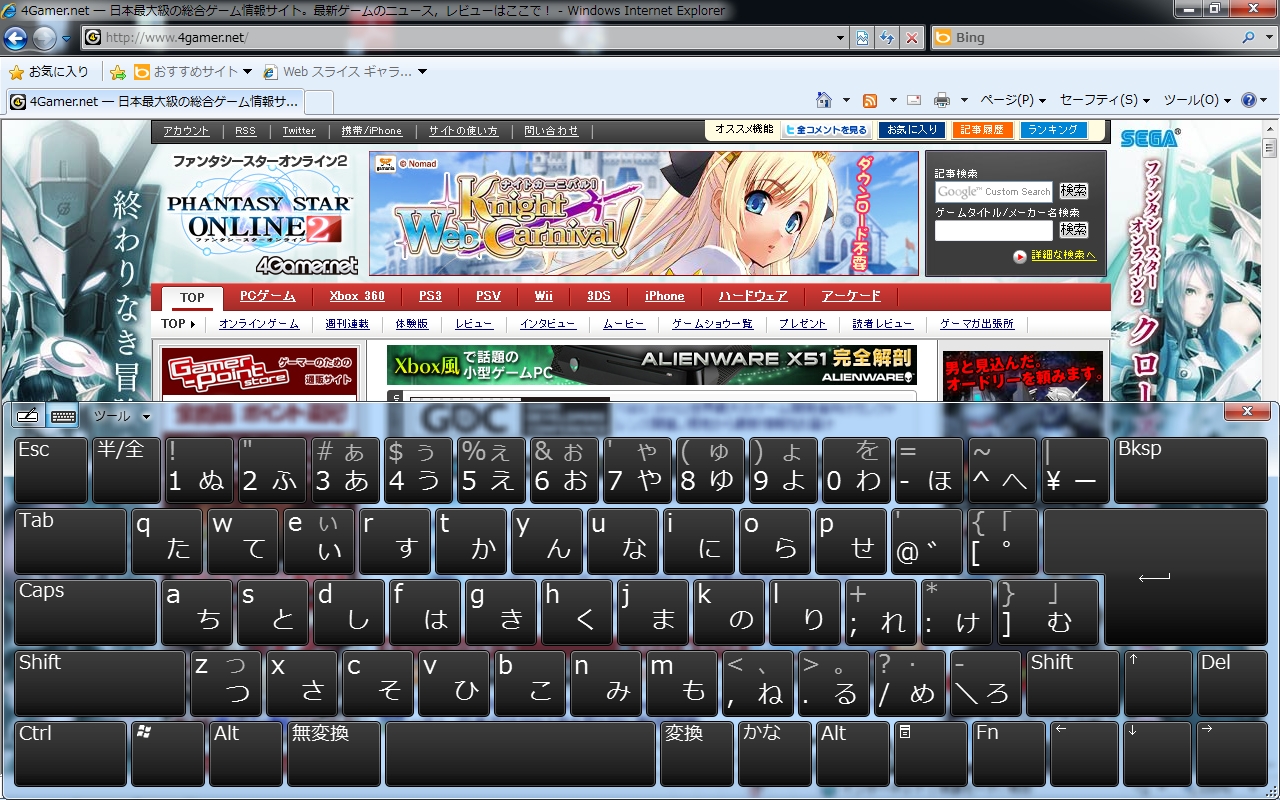Toggle the Alt key next to 無変換
The image size is (1280, 800).
(x=246, y=753)
